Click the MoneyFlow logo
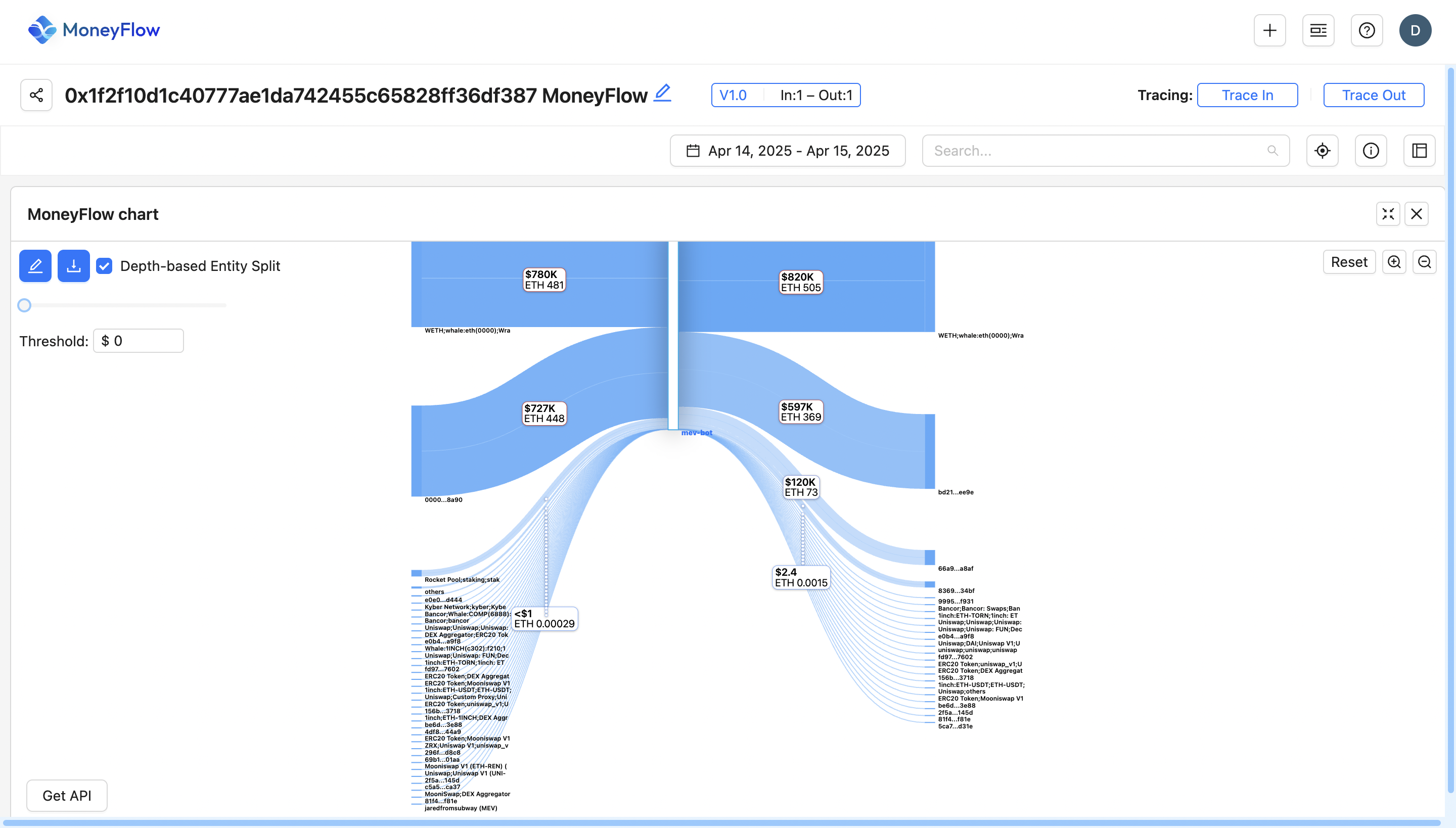The image size is (1456, 828). click(x=95, y=29)
